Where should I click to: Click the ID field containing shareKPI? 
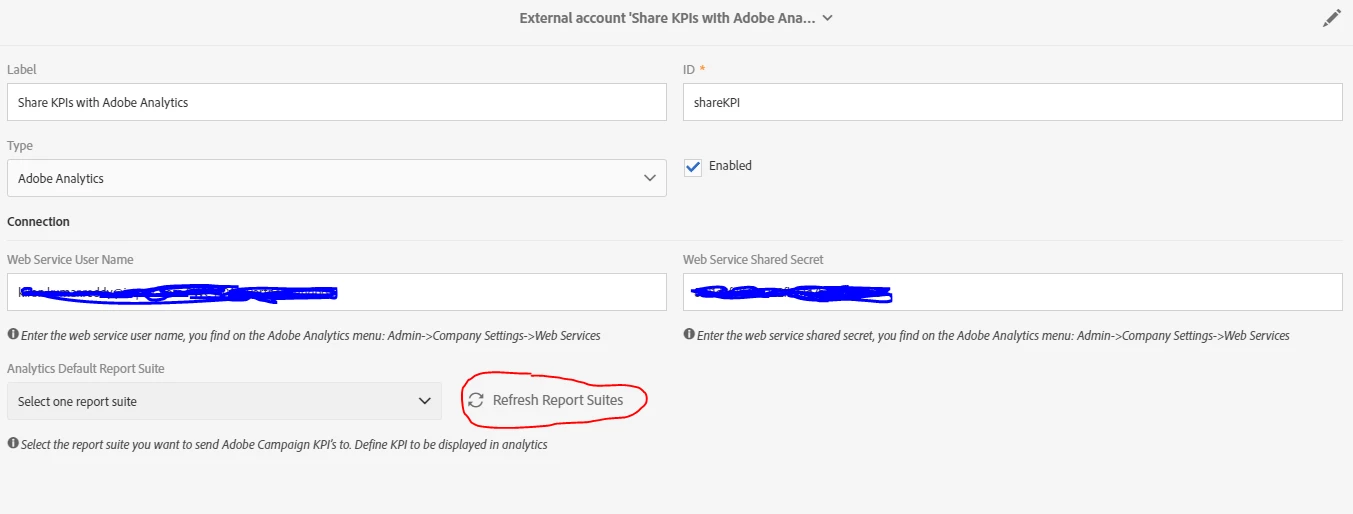[x=1012, y=102]
